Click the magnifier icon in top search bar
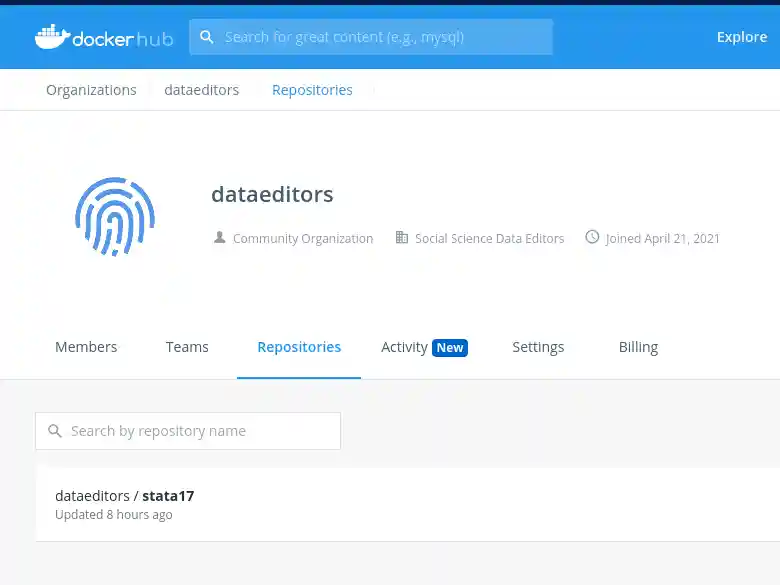The image size is (780, 585). click(206, 37)
